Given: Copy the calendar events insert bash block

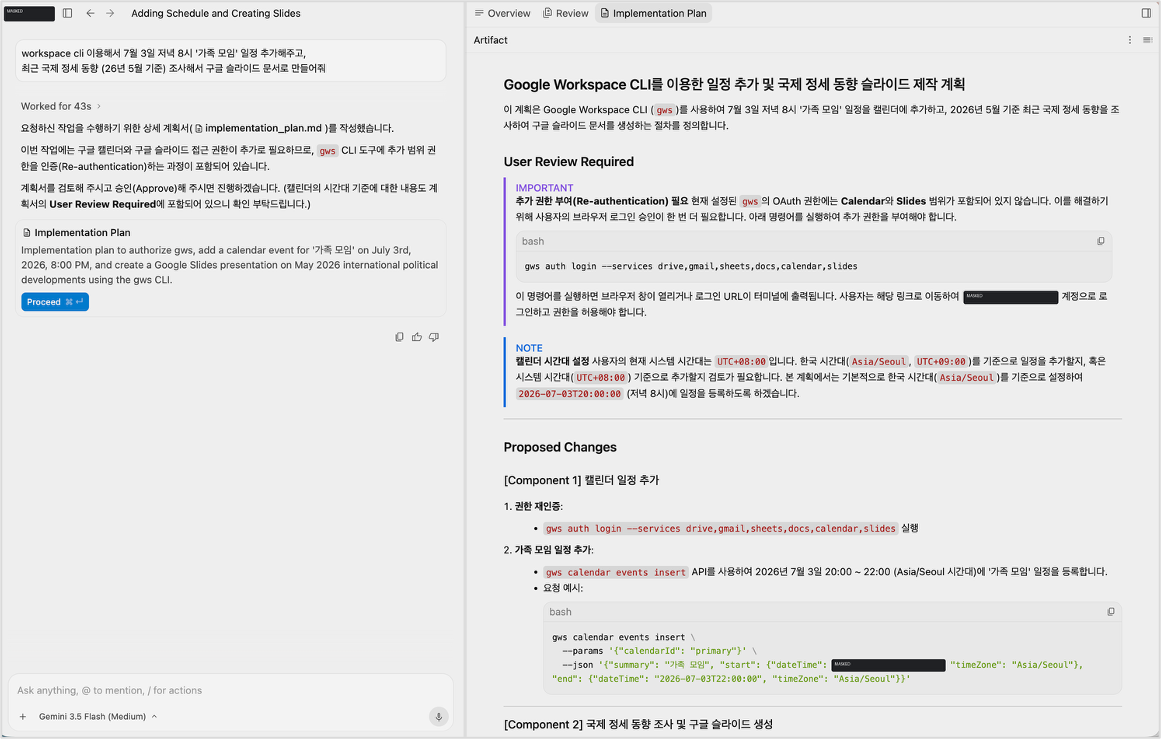Looking at the screenshot, I should 1110,612.
